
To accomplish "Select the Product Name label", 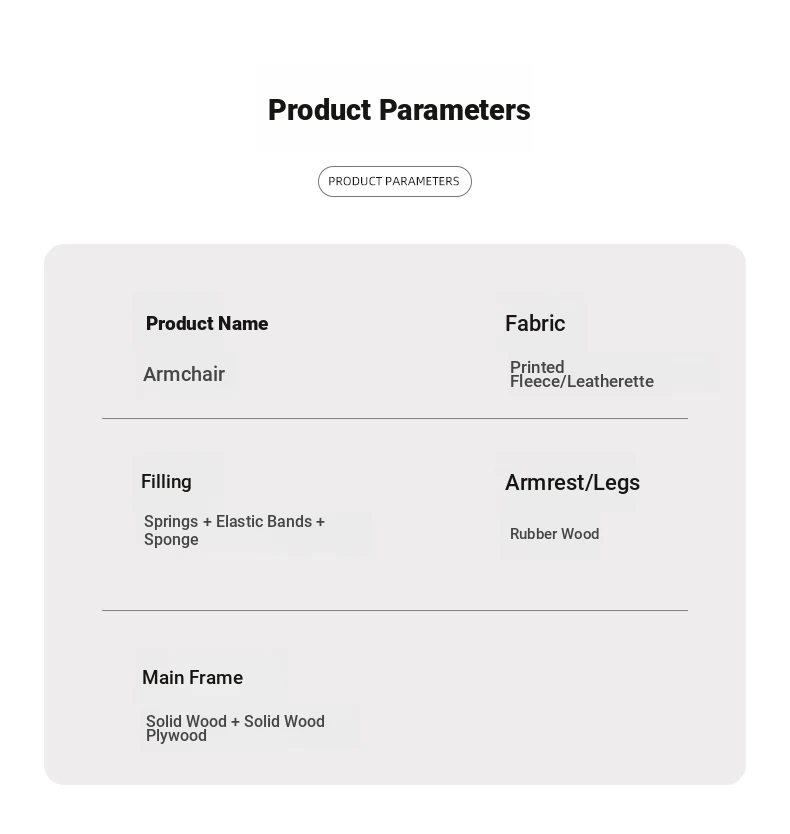I will 207,323.
